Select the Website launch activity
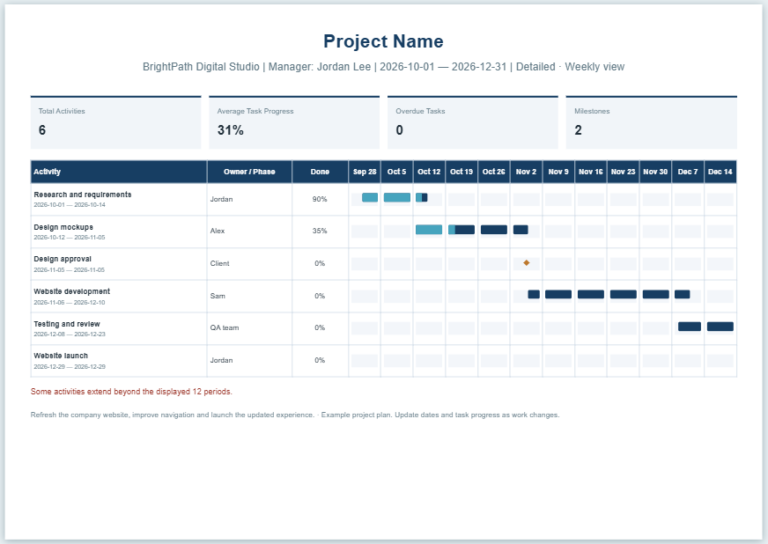 [x=61, y=355]
